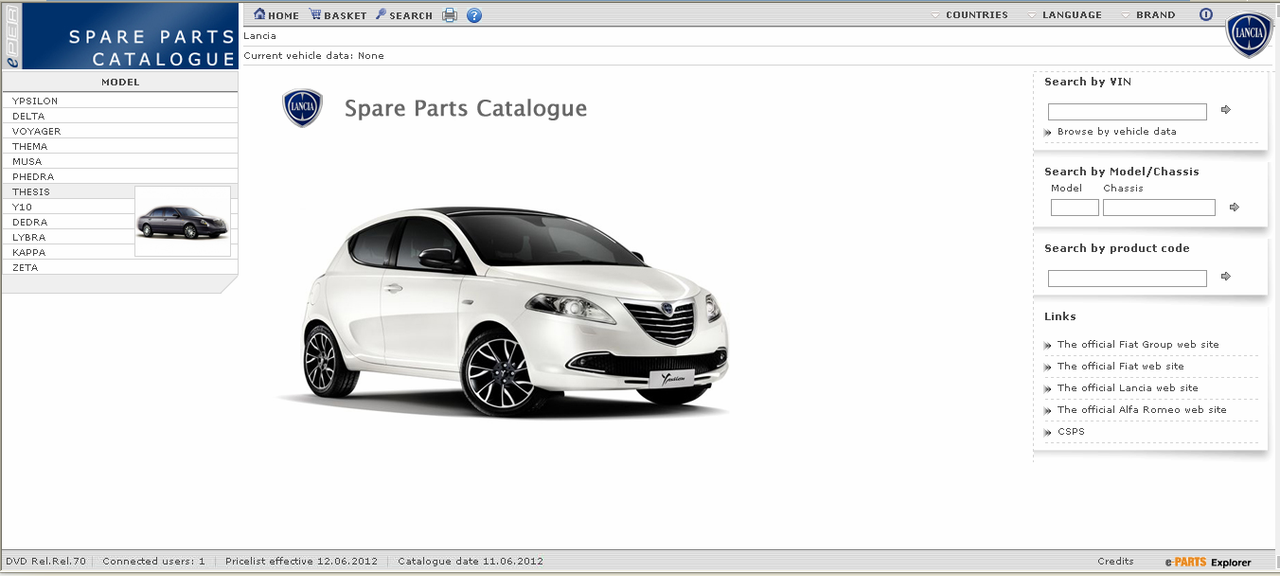Viewport: 1280px width, 576px height.
Task: Open Browse by vehicle data link
Action: pyautogui.click(x=1116, y=131)
